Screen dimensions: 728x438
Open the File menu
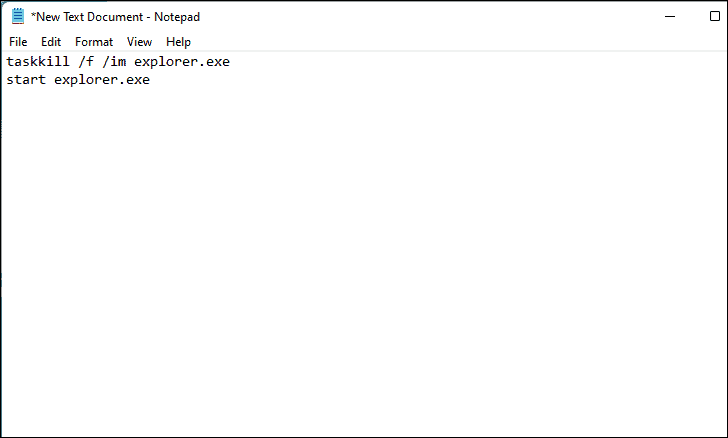[x=18, y=42]
